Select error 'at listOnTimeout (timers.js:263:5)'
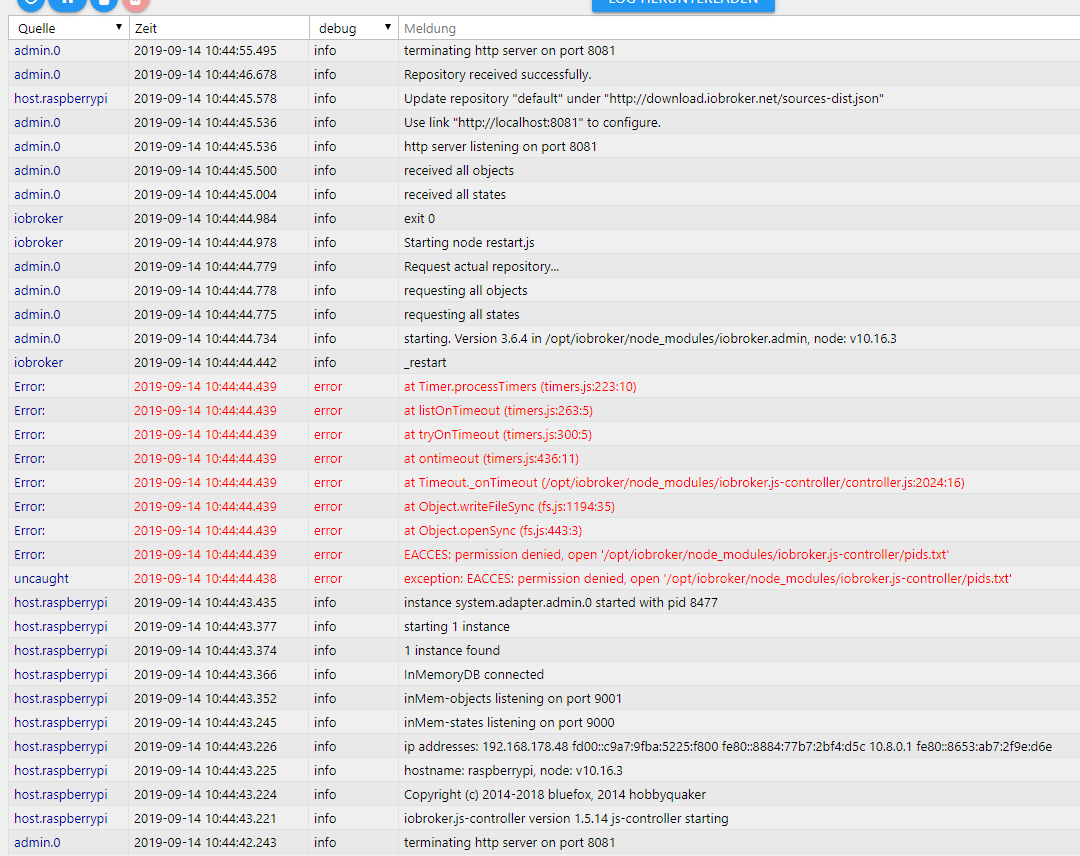This screenshot has height=856, width=1080. tap(498, 410)
